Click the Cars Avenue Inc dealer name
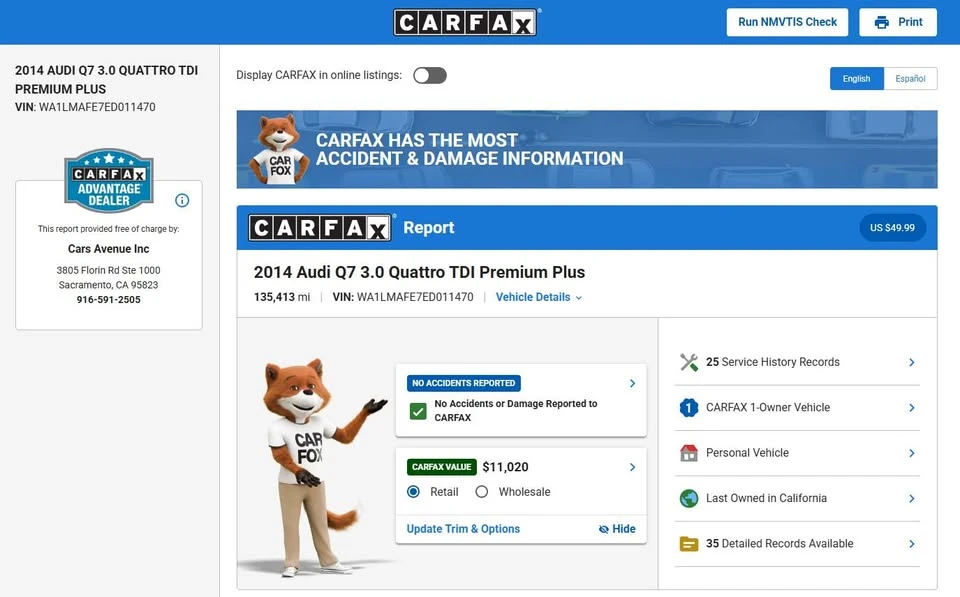The image size is (960, 597). (x=108, y=249)
